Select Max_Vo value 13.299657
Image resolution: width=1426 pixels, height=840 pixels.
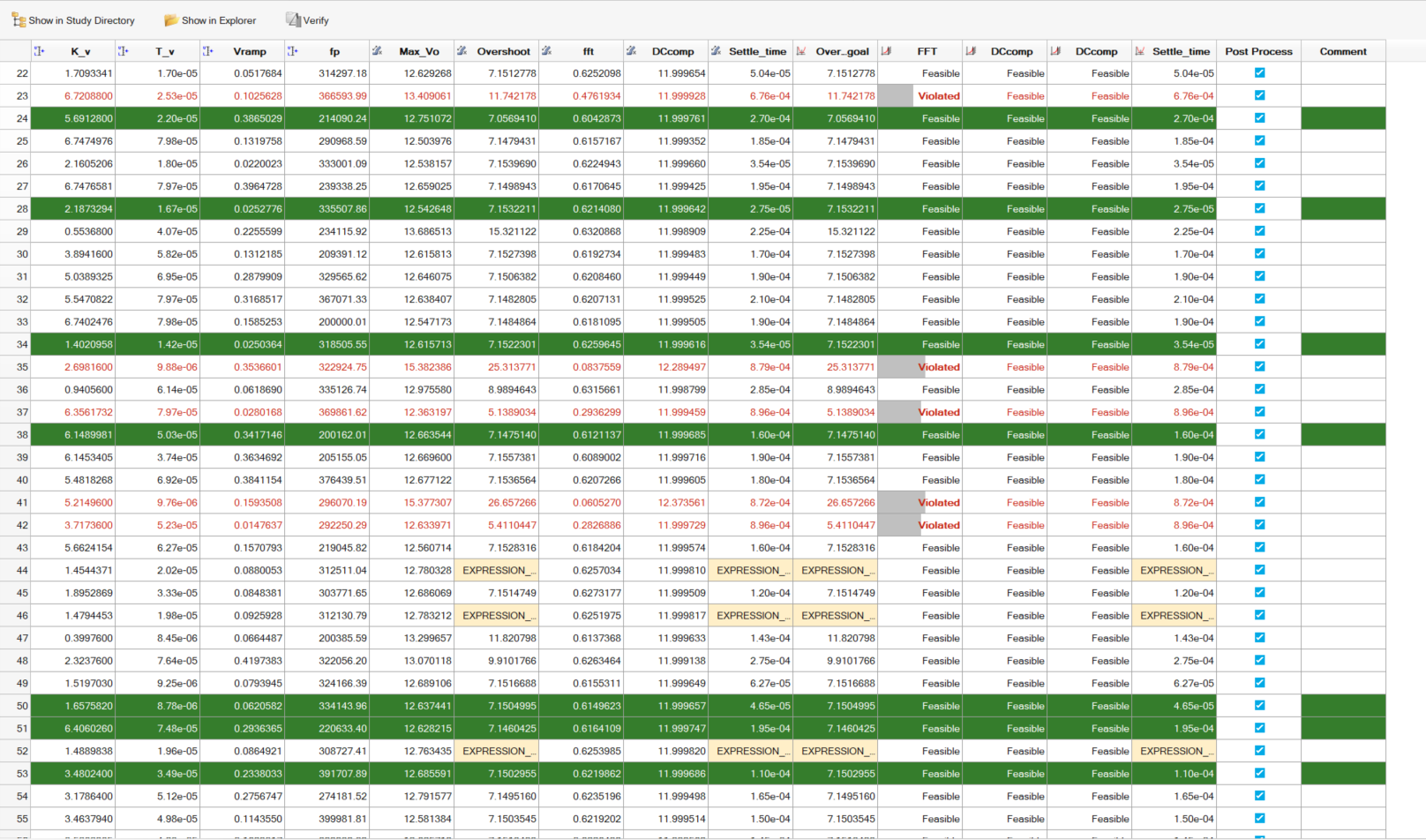(x=427, y=638)
